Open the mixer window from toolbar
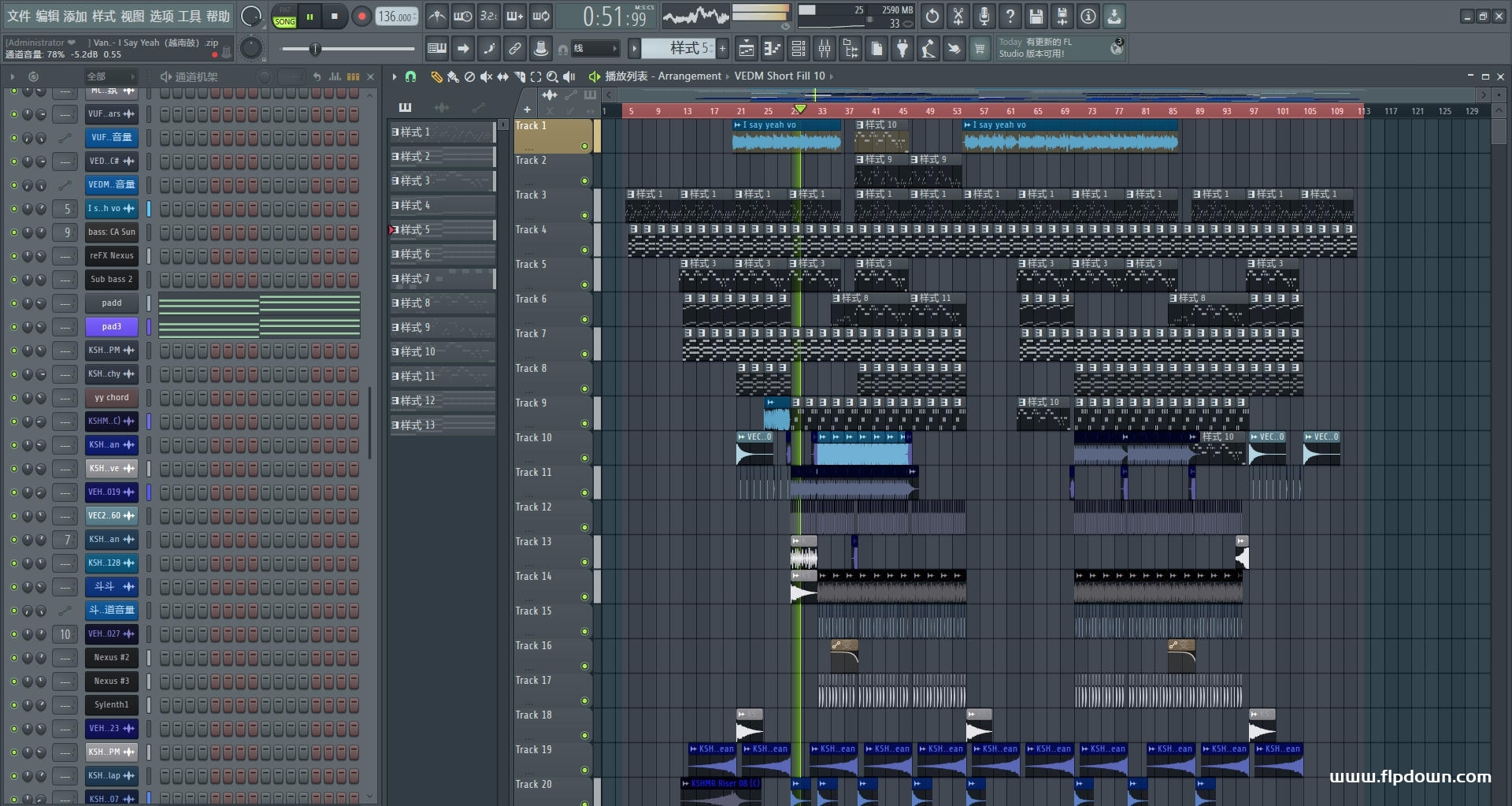 [824, 50]
